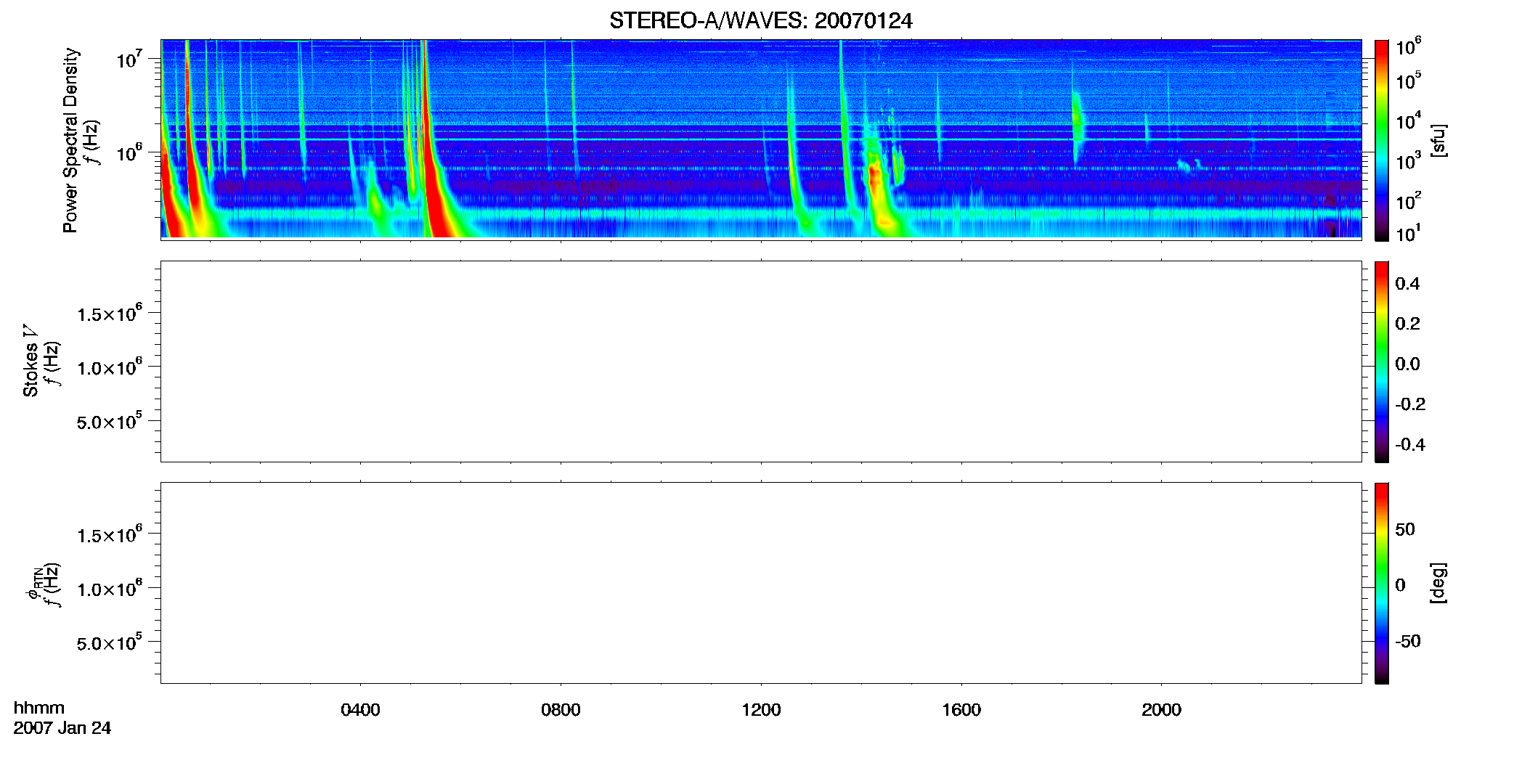The height and width of the screenshot is (784, 1522).
Task: Select the 0.2 label on the Stokes V color bar
Action: point(1407,324)
